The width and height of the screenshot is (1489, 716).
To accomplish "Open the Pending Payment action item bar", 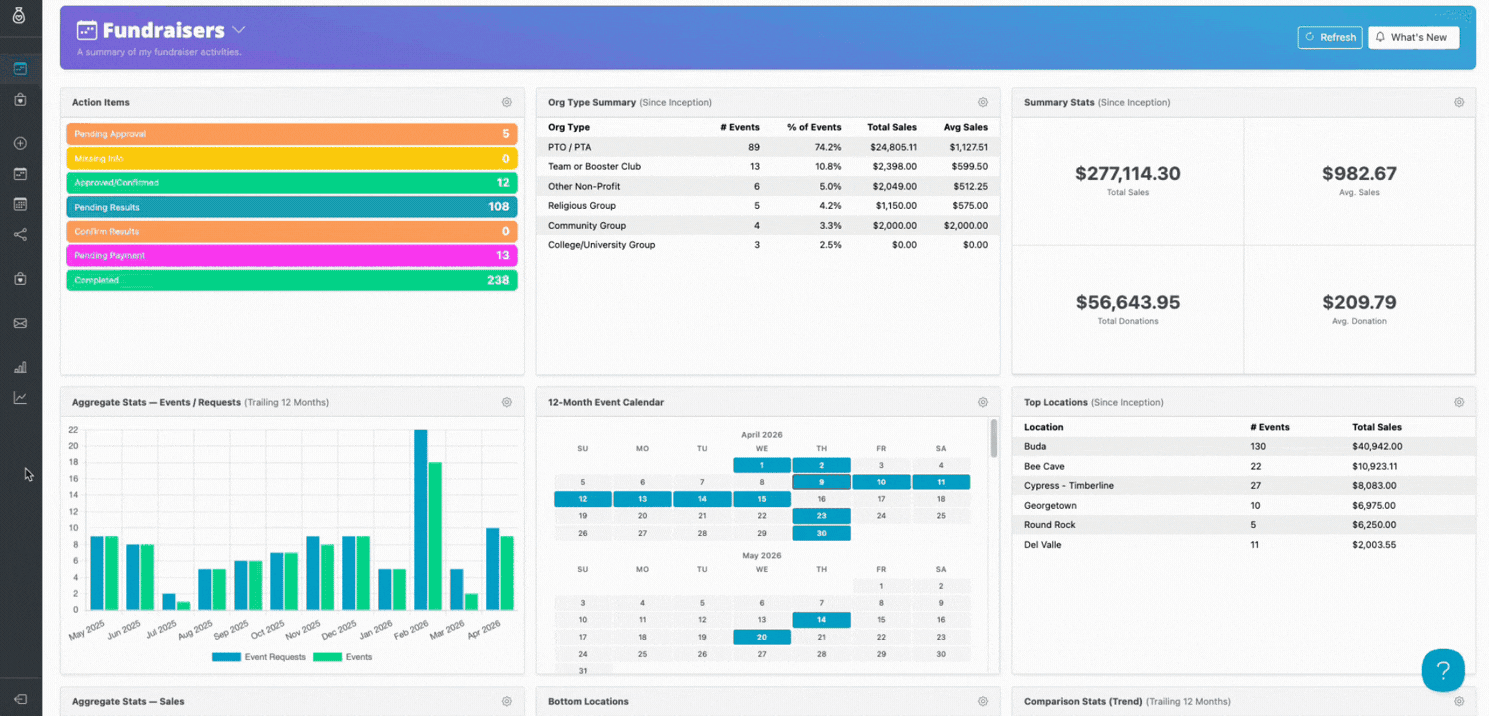I will [292, 255].
